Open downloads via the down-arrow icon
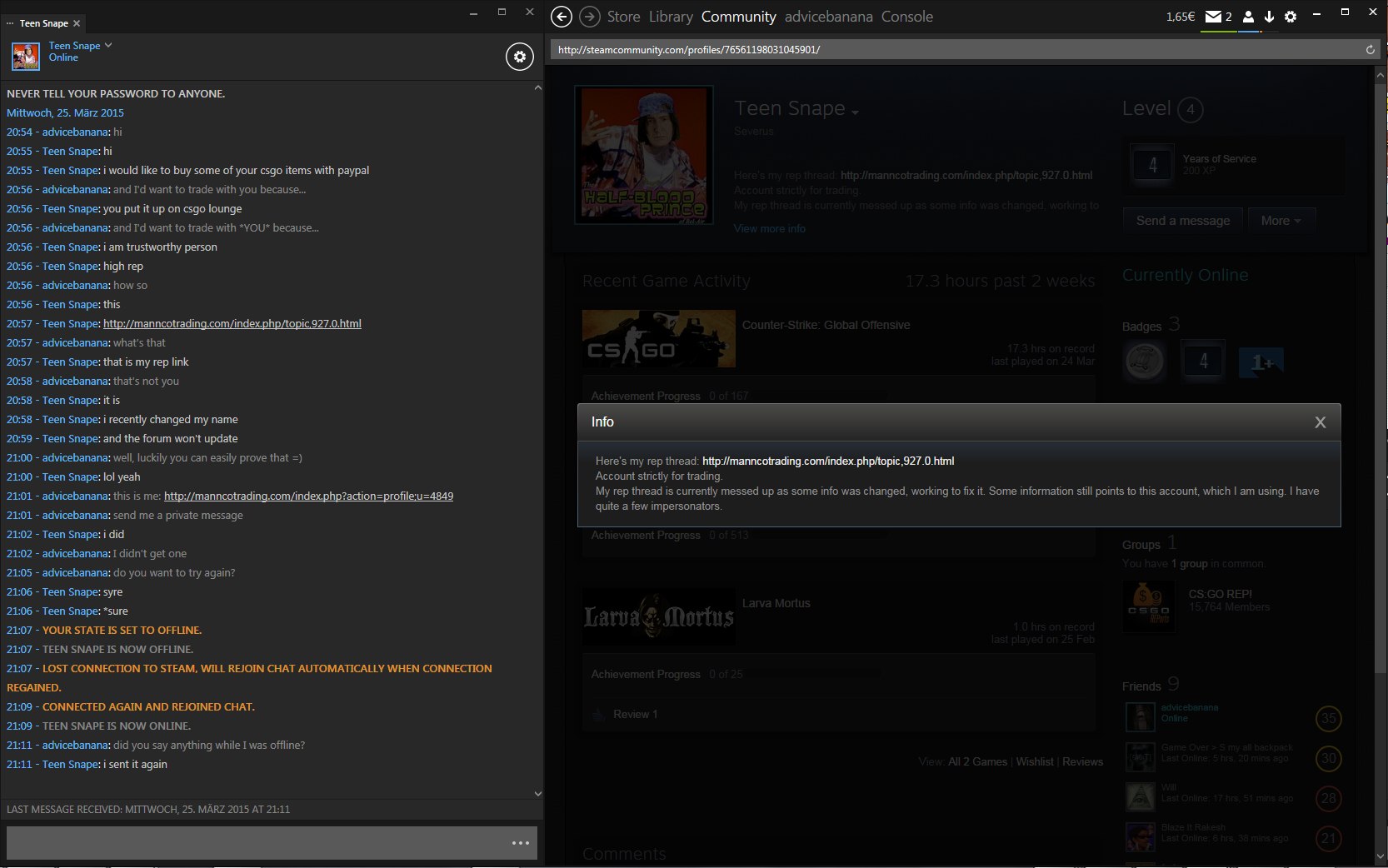The width and height of the screenshot is (1388, 868). pos(1269,17)
